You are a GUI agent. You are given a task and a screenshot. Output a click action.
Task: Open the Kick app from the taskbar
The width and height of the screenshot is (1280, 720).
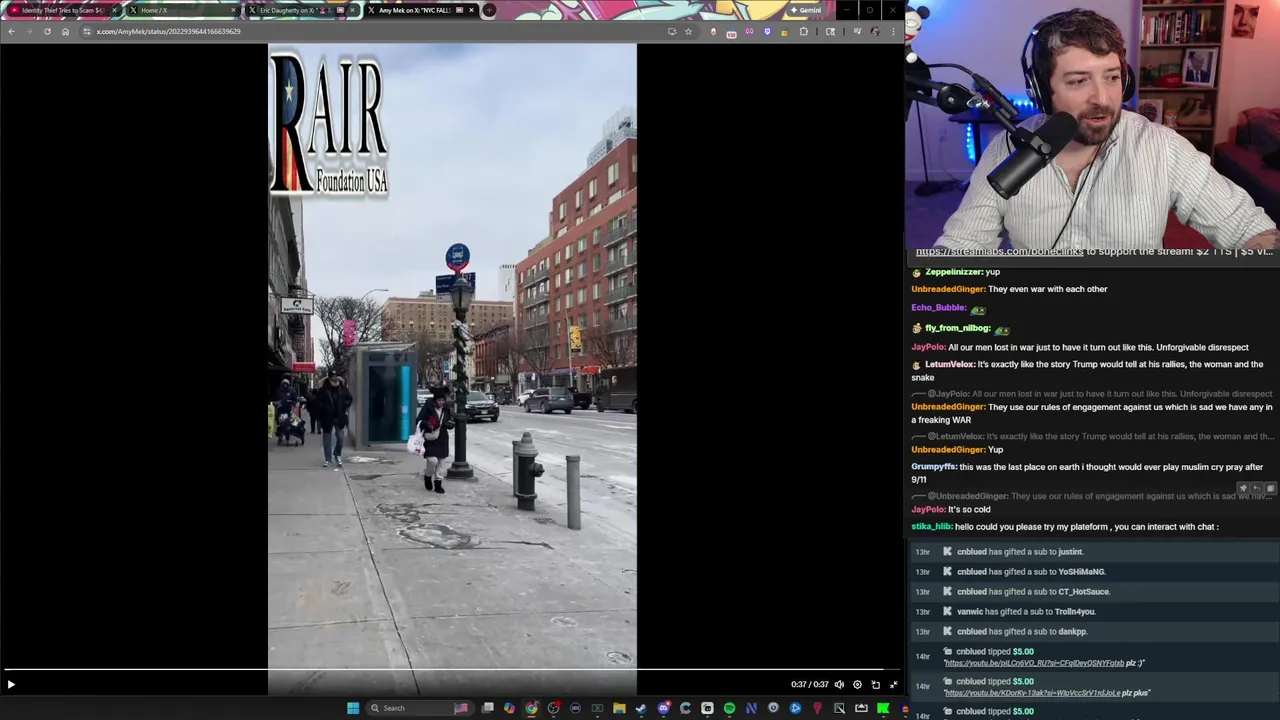pos(883,708)
